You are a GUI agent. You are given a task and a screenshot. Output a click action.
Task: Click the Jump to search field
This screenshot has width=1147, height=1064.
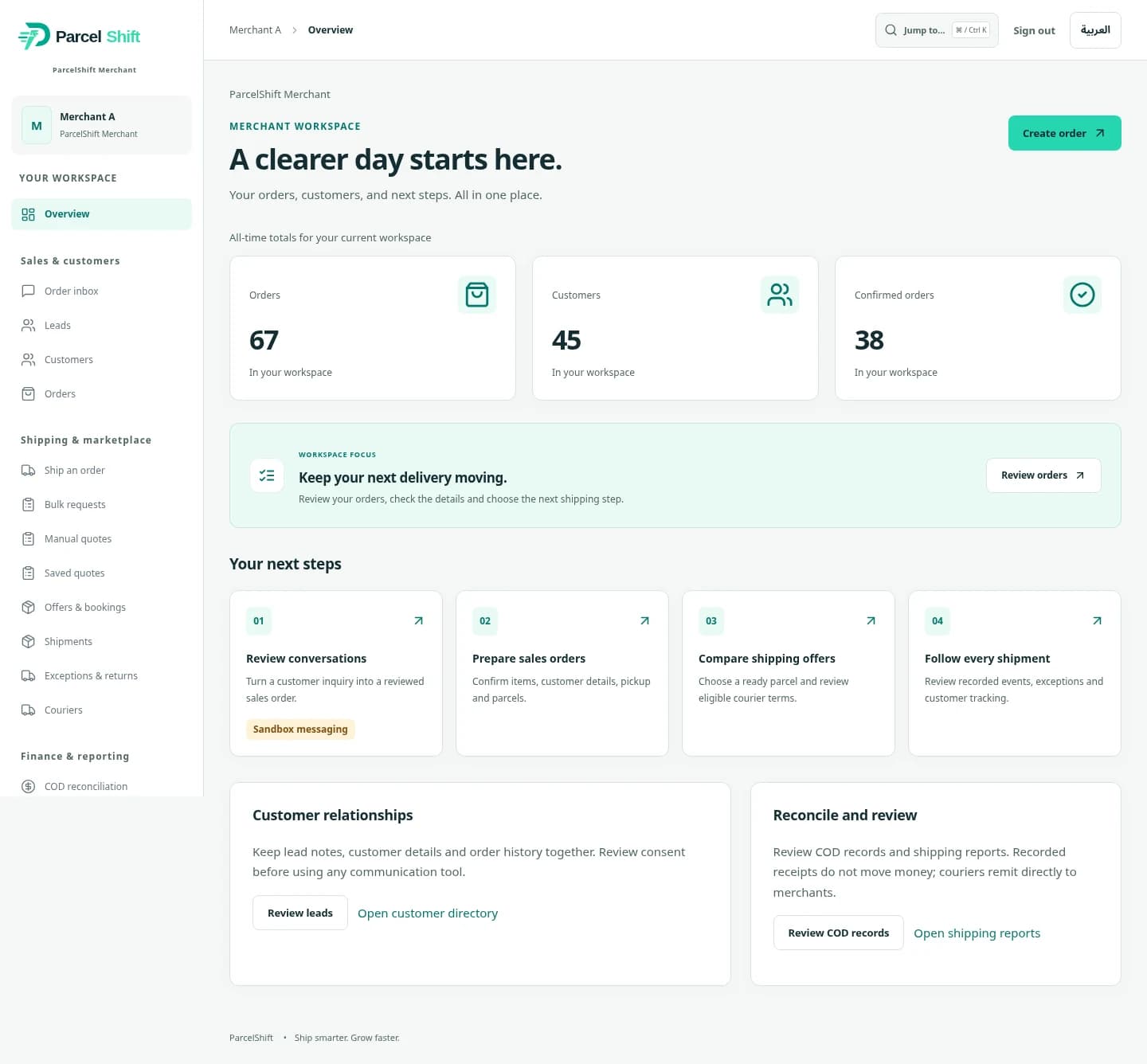click(x=937, y=30)
